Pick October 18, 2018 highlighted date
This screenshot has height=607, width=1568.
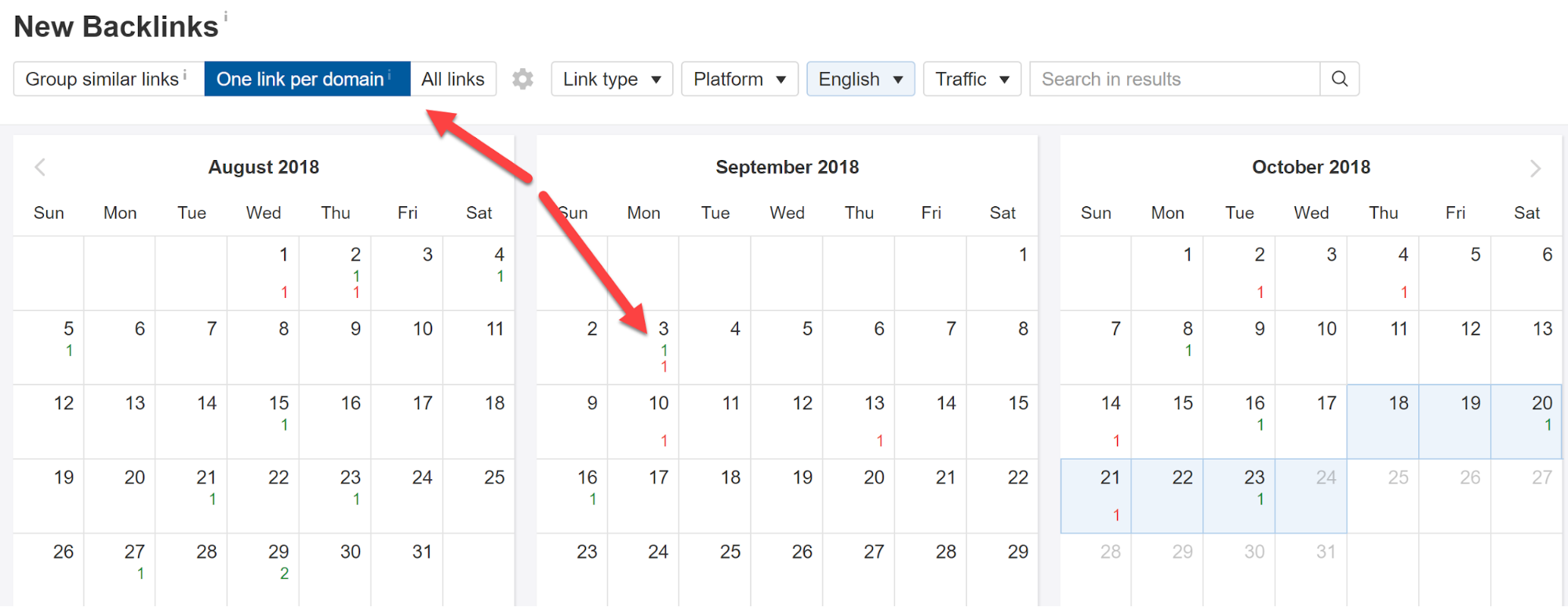(x=1383, y=421)
